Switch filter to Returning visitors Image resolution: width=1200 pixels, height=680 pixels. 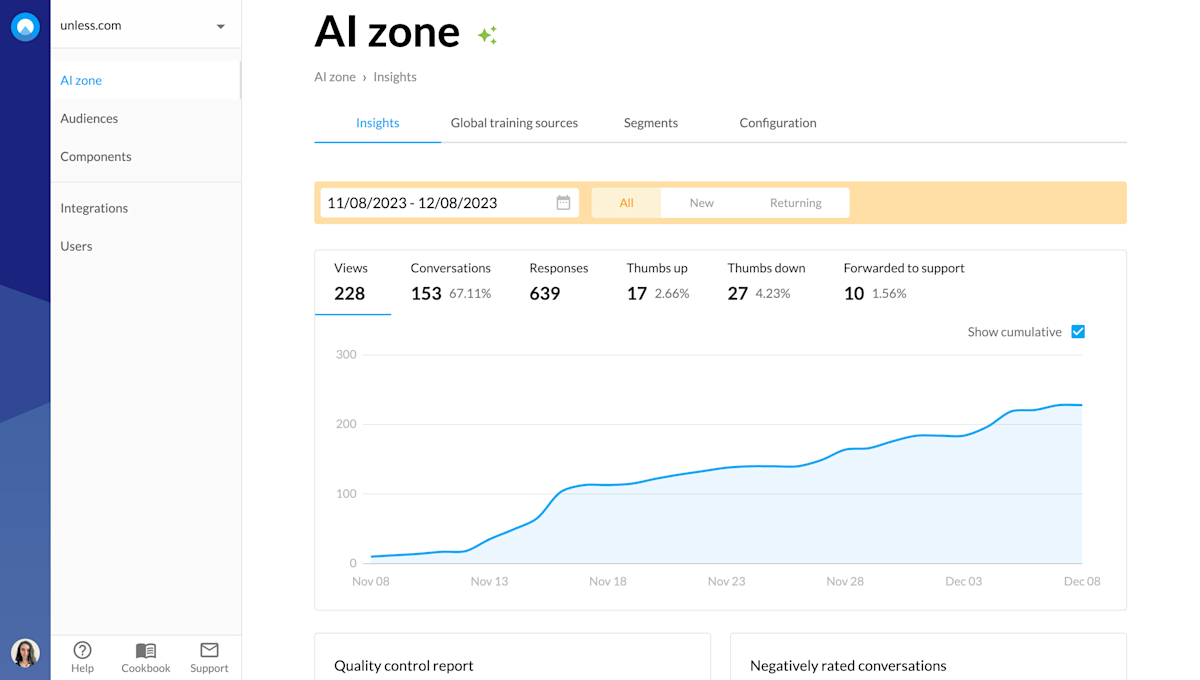[795, 202]
